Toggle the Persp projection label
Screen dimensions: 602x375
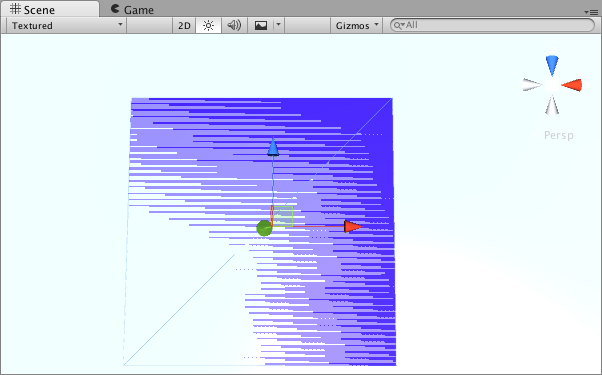(559, 135)
